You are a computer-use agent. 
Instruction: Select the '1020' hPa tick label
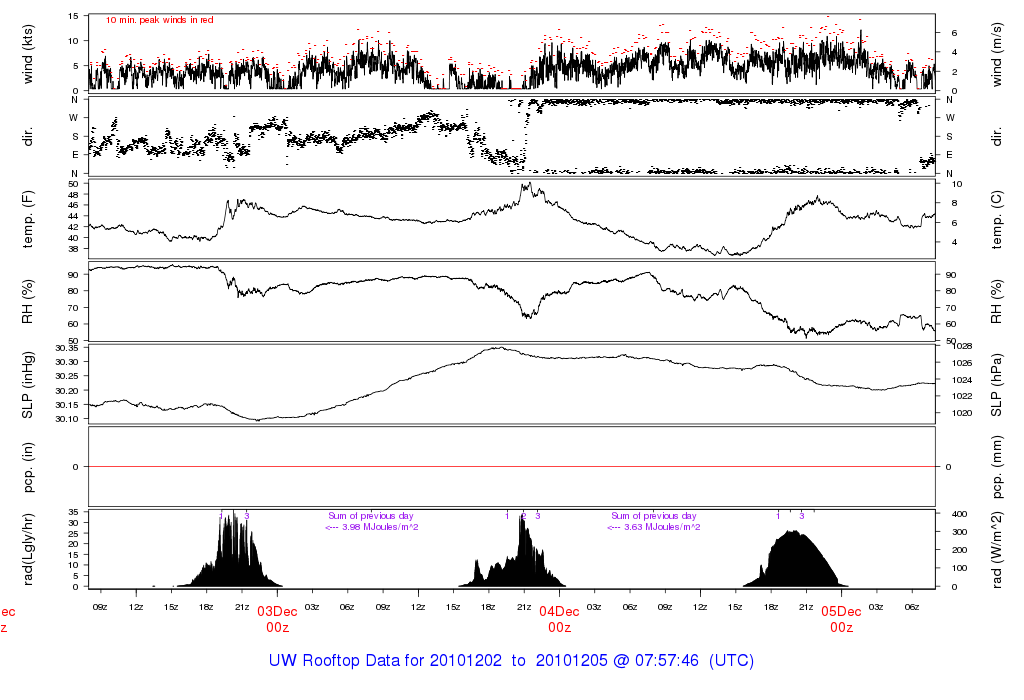(x=963, y=413)
